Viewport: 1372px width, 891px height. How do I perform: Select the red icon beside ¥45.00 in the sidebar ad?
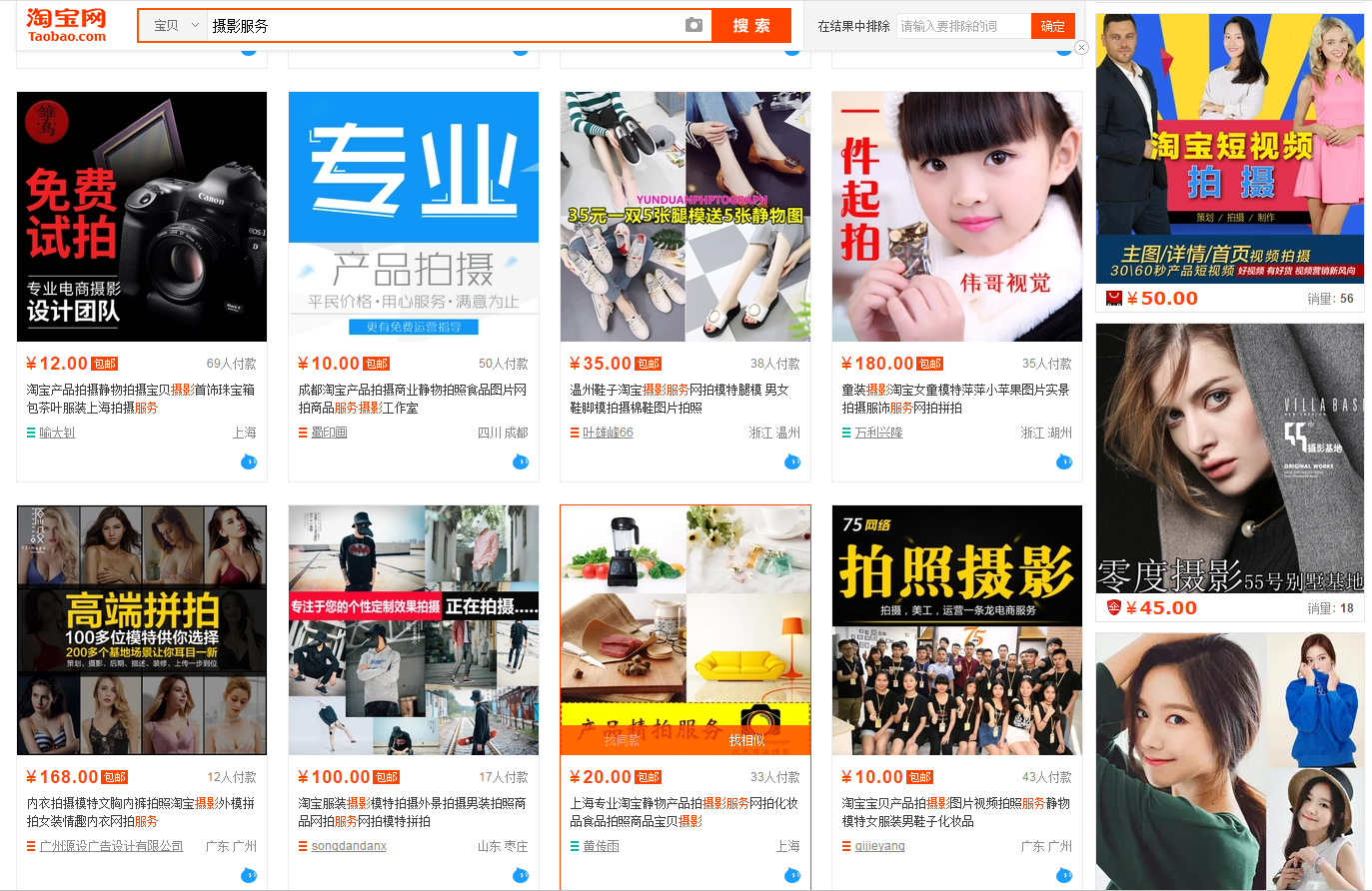tap(1114, 607)
